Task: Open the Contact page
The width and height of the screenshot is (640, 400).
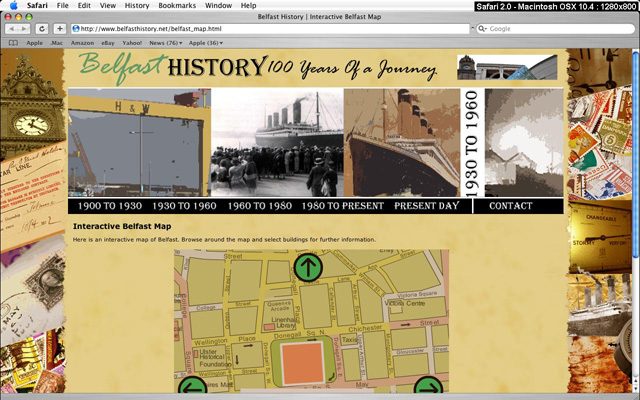Action: (x=511, y=206)
